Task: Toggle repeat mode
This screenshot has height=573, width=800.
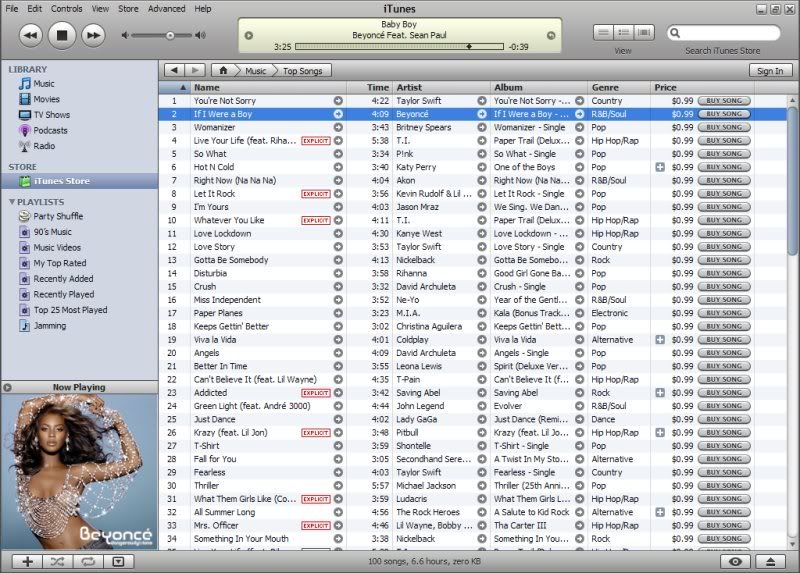Action: click(x=87, y=562)
